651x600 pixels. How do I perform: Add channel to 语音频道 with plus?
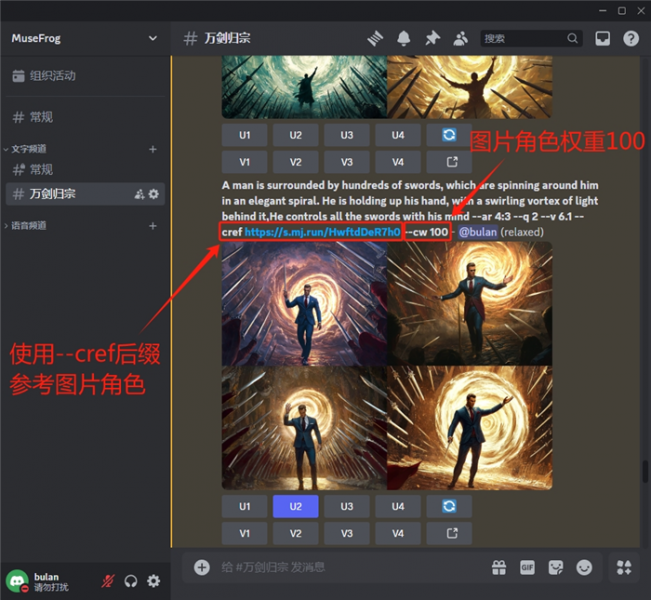[153, 226]
